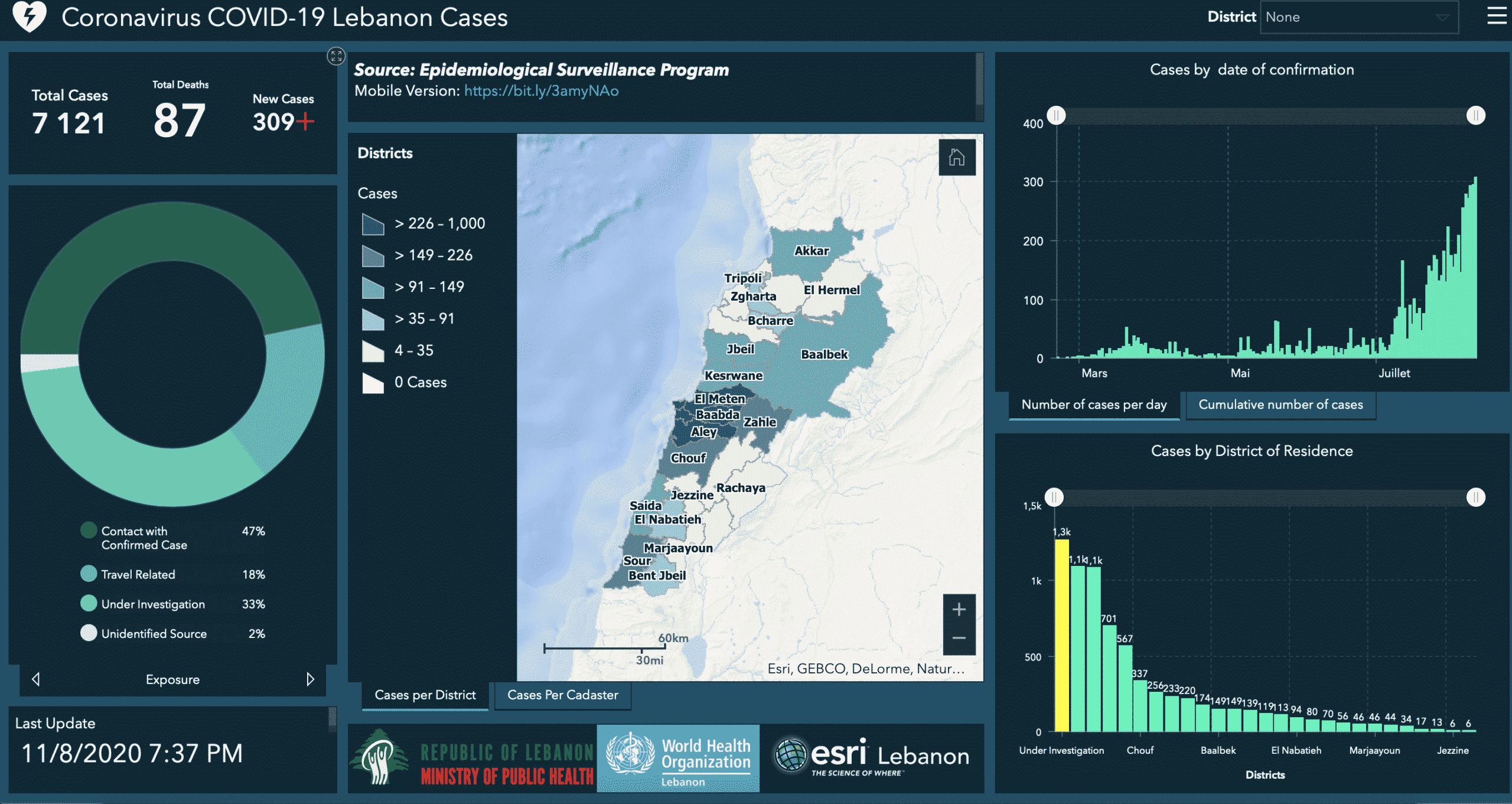Open the mobile version bit.ly link
Image resolution: width=1512 pixels, height=804 pixels.
(x=541, y=91)
